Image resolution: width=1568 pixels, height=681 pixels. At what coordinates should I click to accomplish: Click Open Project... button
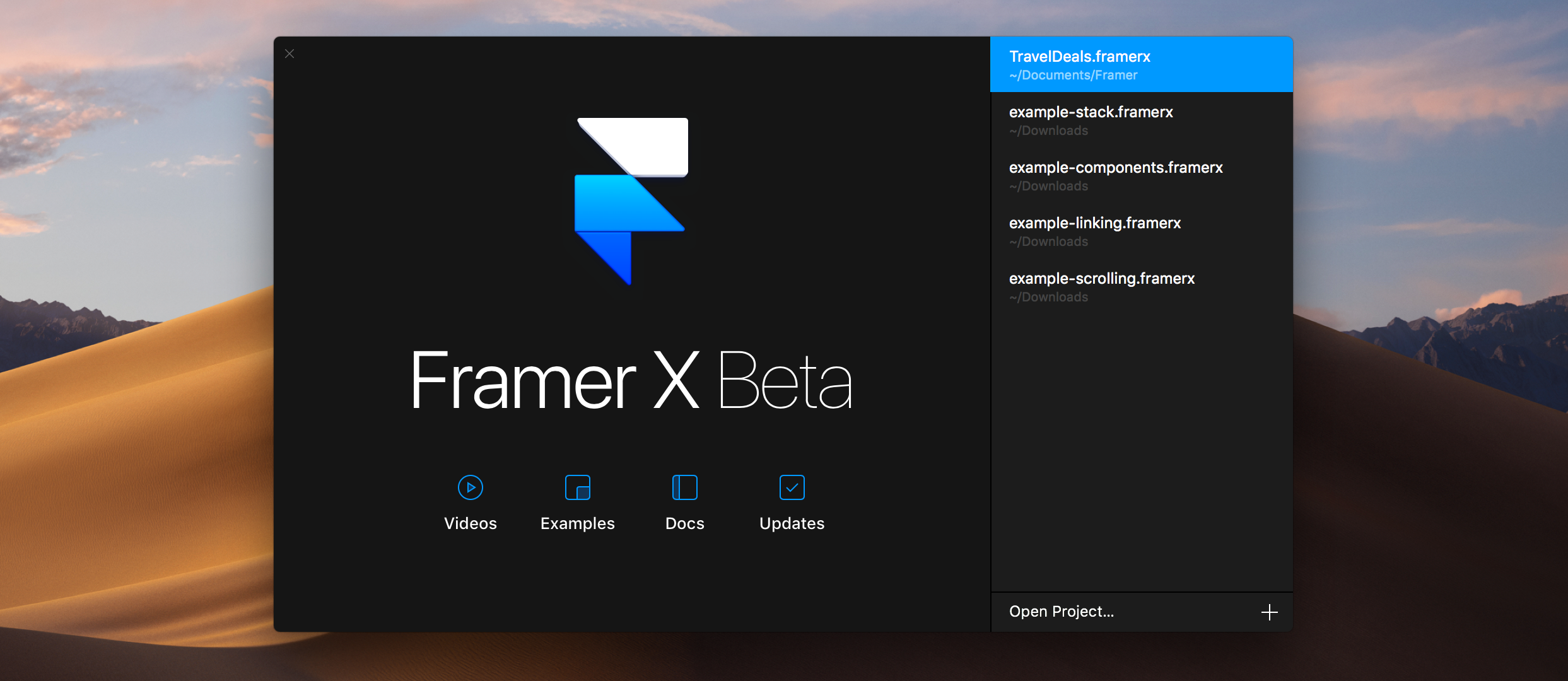point(1062,612)
